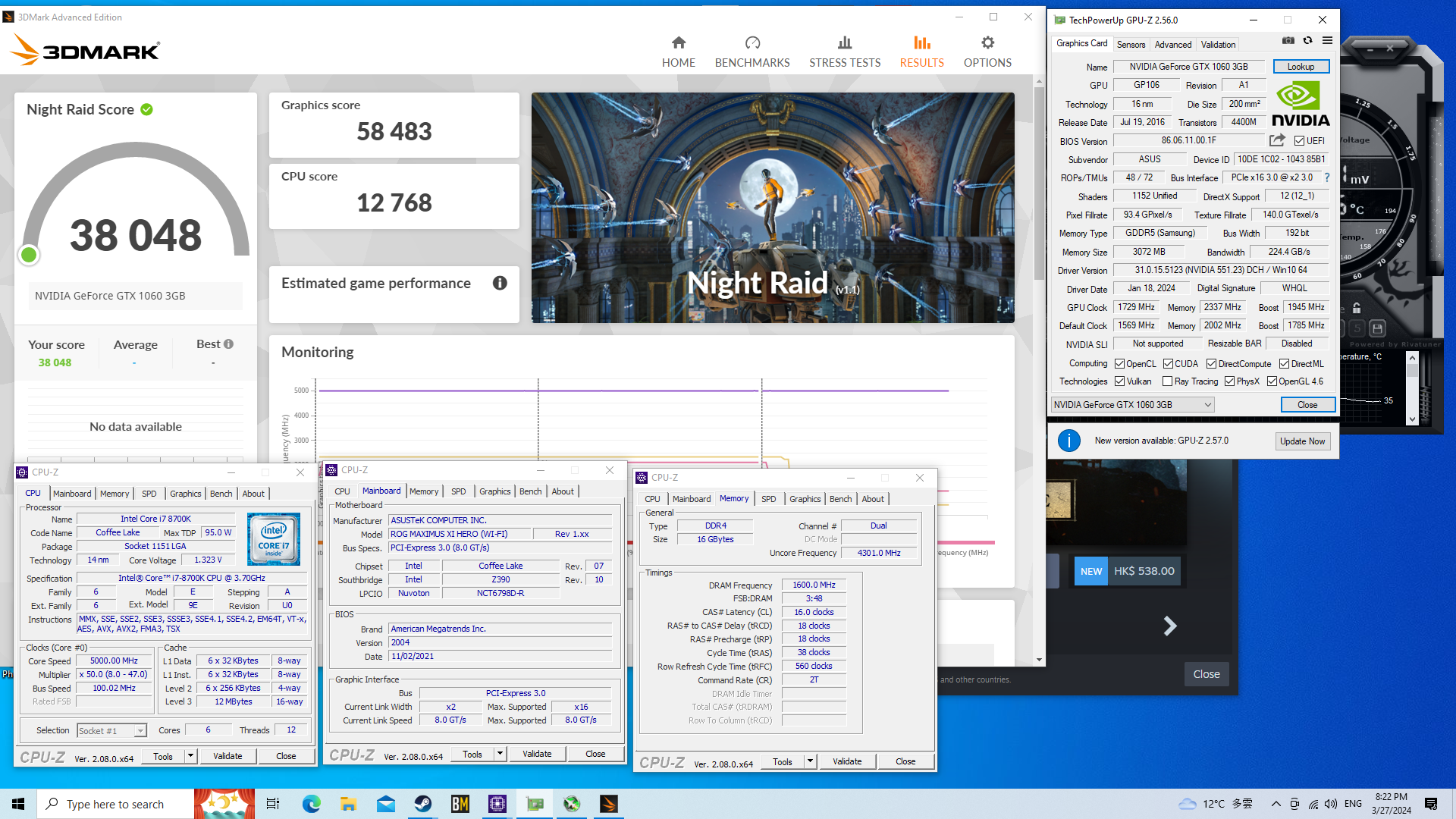This screenshot has width=1456, height=819.
Task: Click Validate in CPU-Z CPU window
Action: (x=227, y=756)
